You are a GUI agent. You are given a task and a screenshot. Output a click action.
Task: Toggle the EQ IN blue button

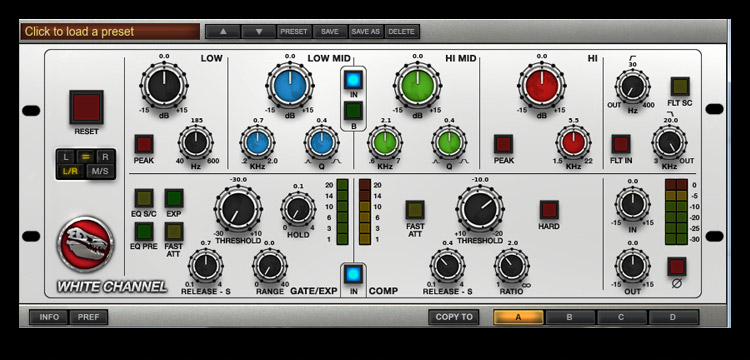(x=353, y=80)
